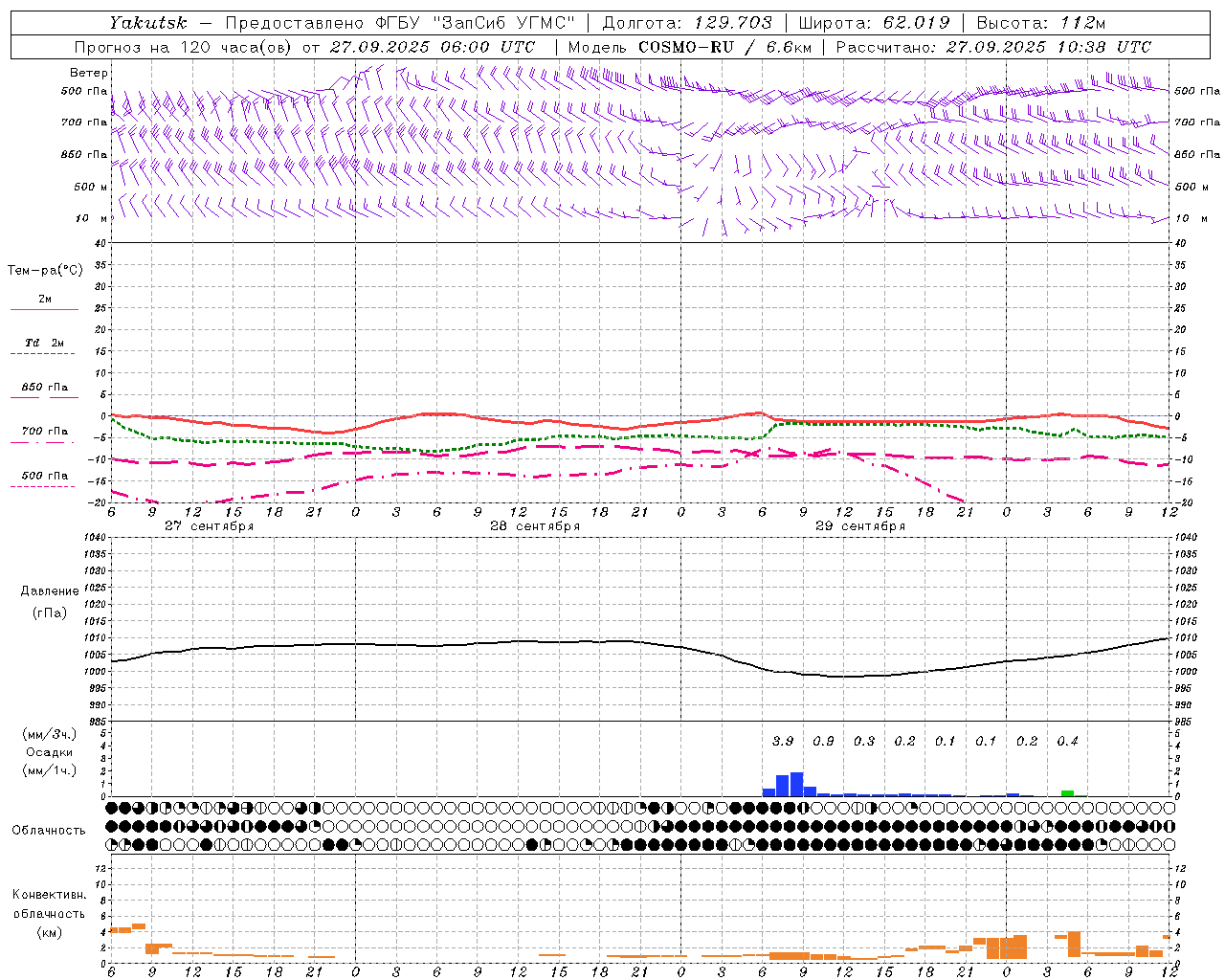Click the "Широта: 62.019" latitude value
Image resolution: width=1225 pixels, height=980 pixels.
[x=874, y=23]
